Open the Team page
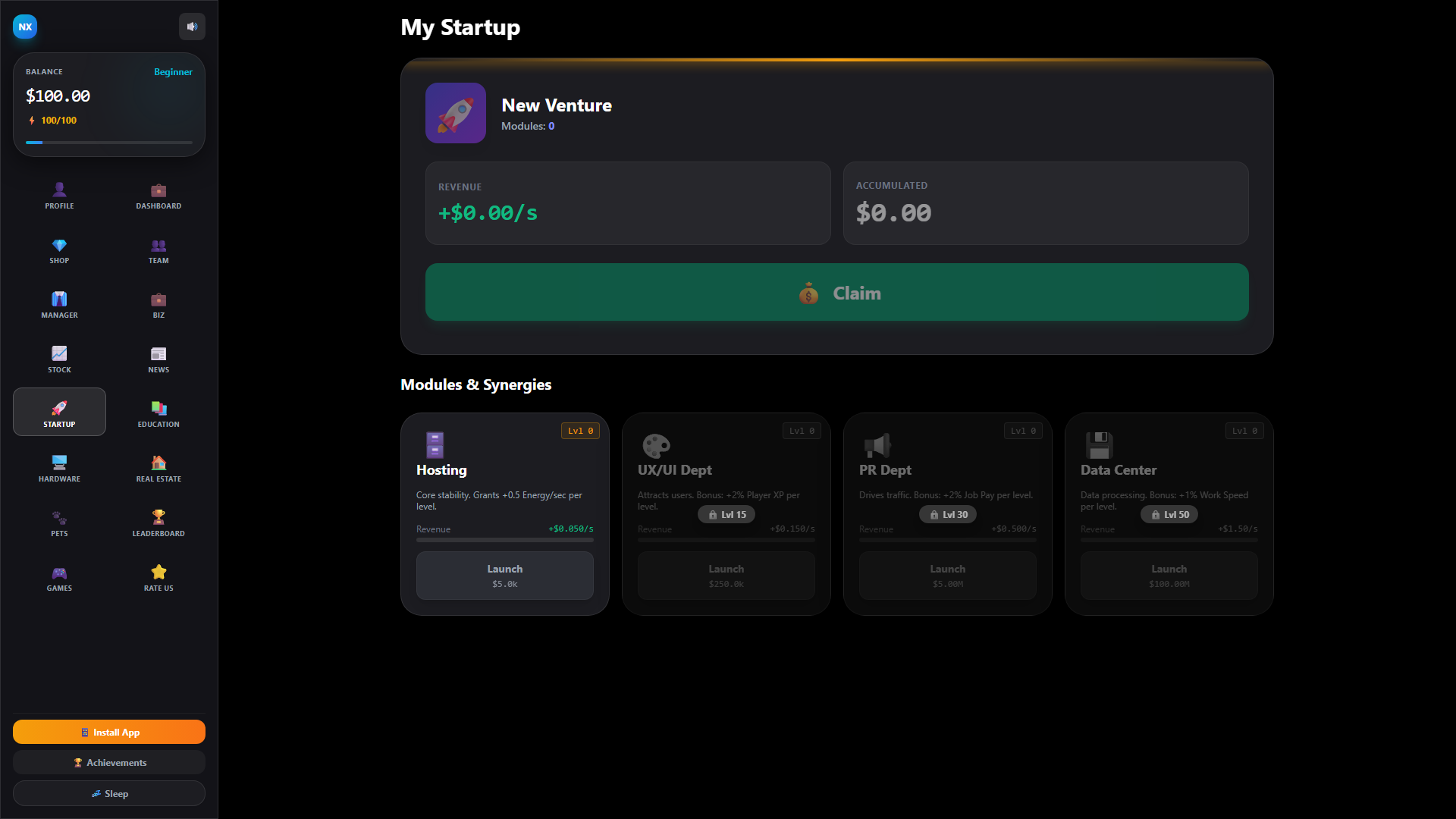The width and height of the screenshot is (1456, 819). pos(158,251)
